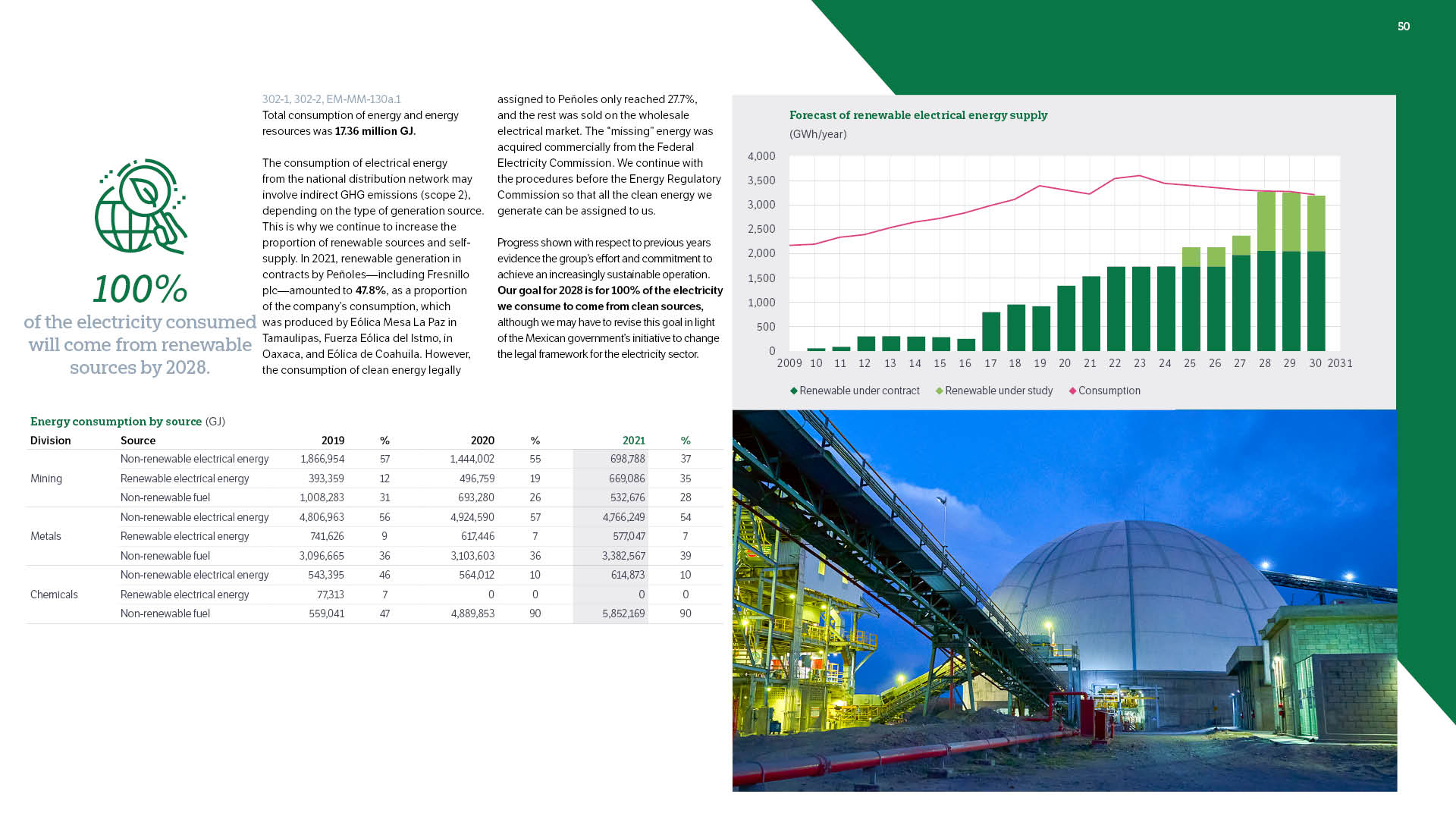Click the Metals division label
Image resolution: width=1456 pixels, height=819 pixels.
[45, 536]
